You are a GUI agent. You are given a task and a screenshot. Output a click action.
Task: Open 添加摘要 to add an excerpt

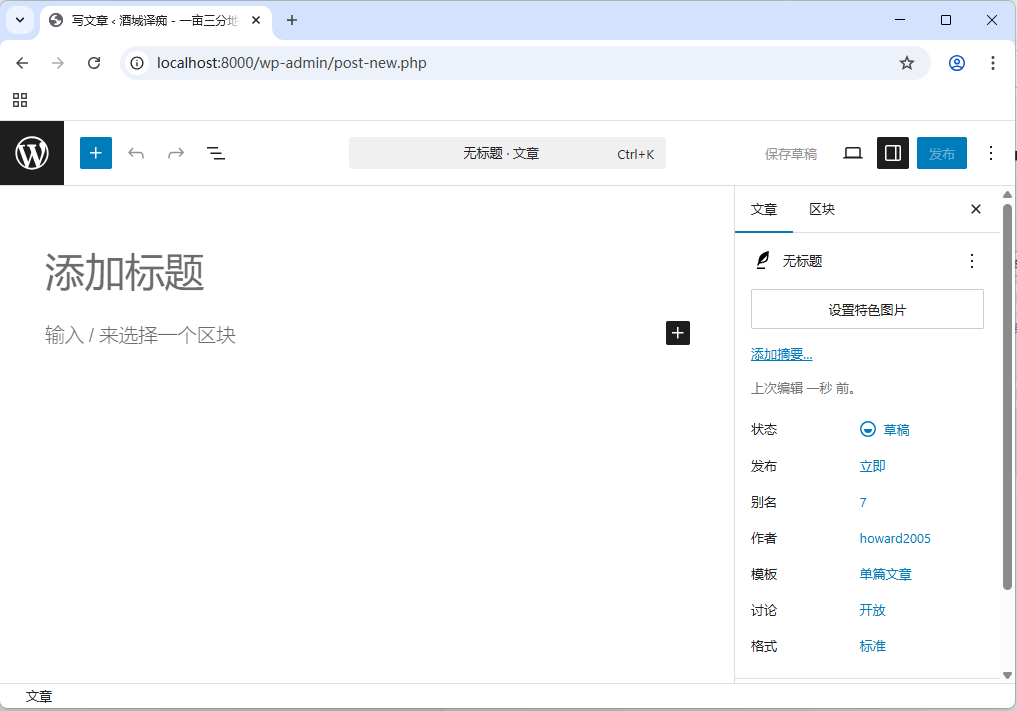click(780, 353)
